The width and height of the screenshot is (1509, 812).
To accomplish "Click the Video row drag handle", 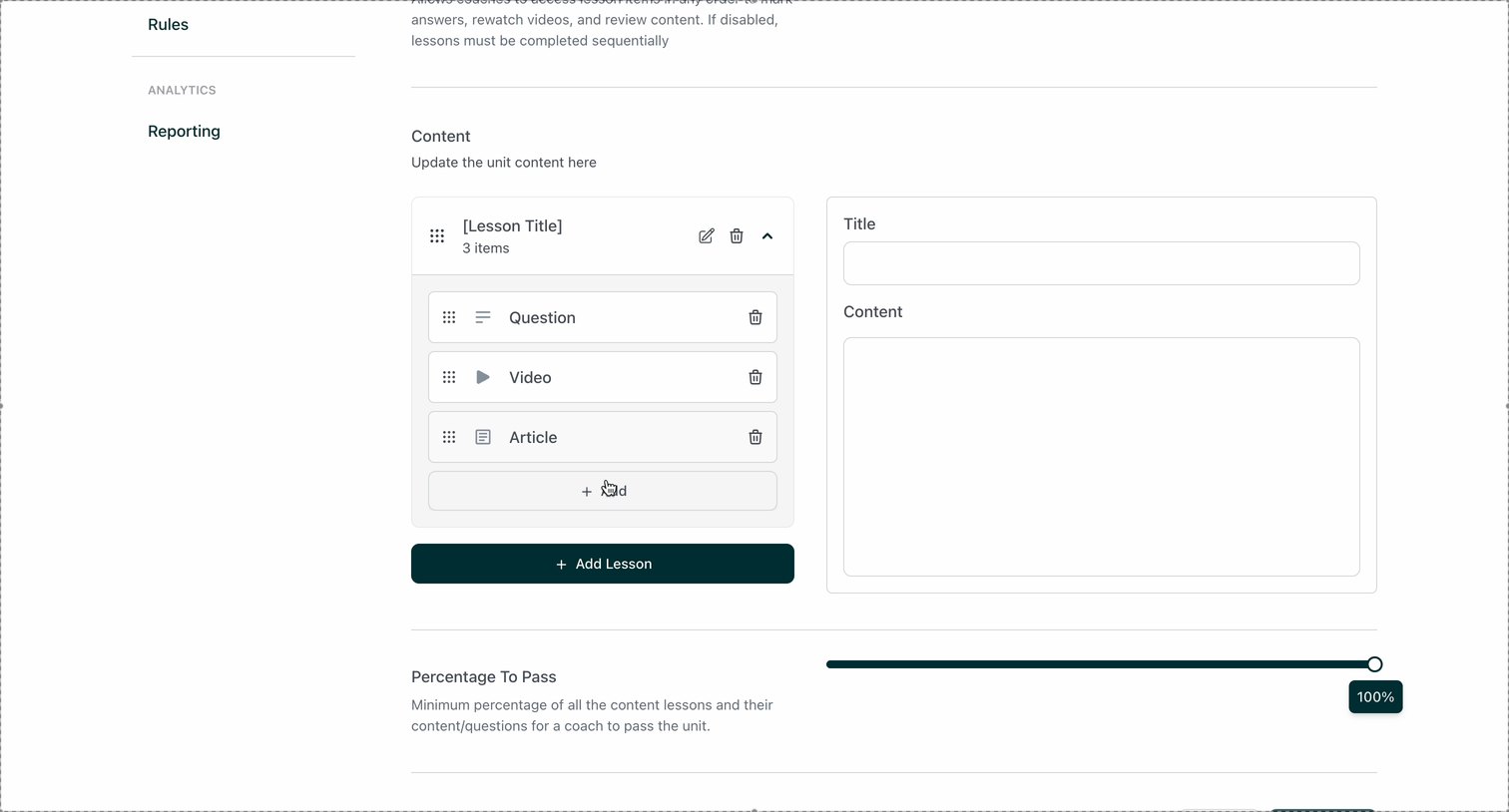I will pos(449,377).
